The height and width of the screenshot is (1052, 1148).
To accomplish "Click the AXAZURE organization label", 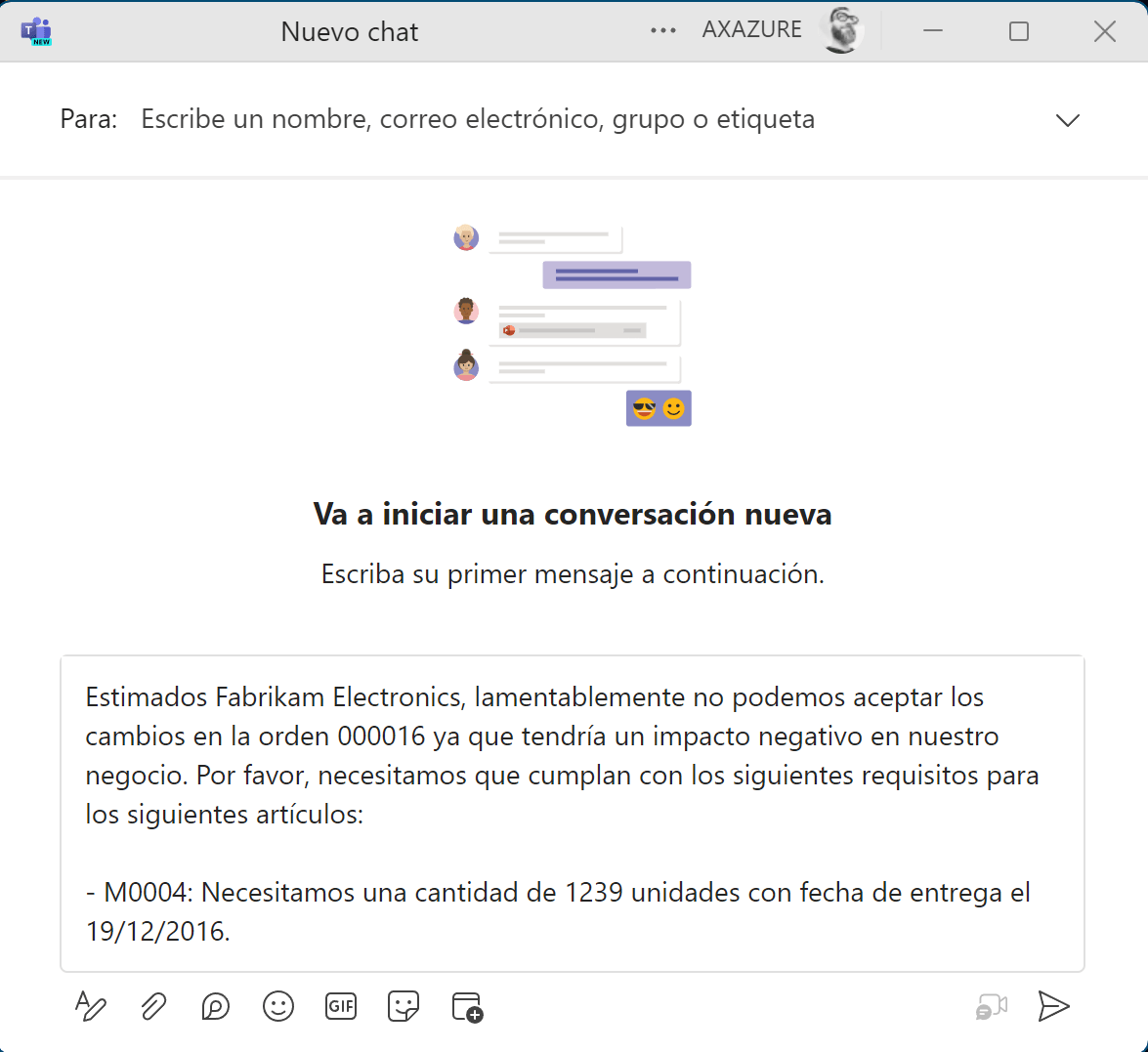I will [751, 30].
